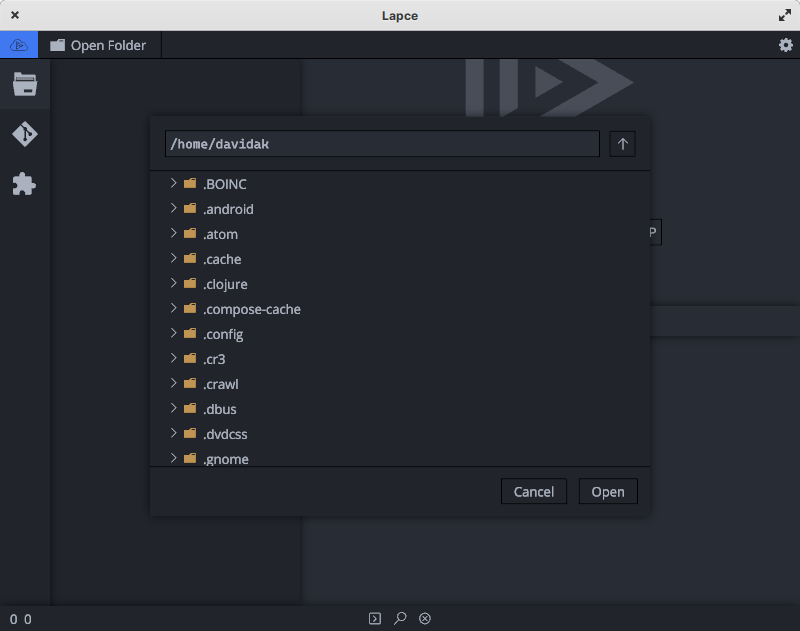
Task: Select the .android folder row
Action: [x=229, y=209]
